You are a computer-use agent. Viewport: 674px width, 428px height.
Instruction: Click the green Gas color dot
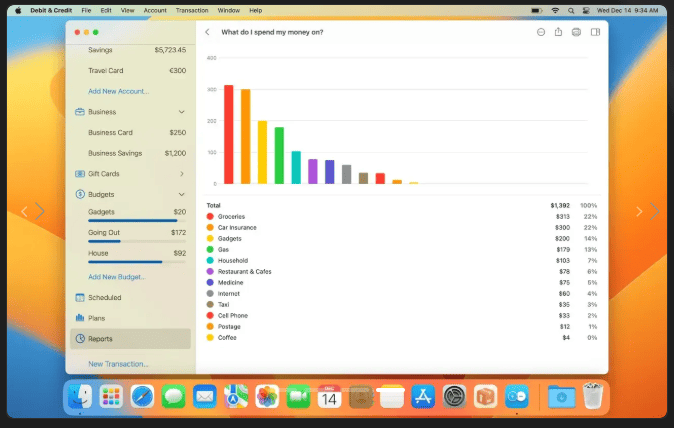[x=210, y=249]
